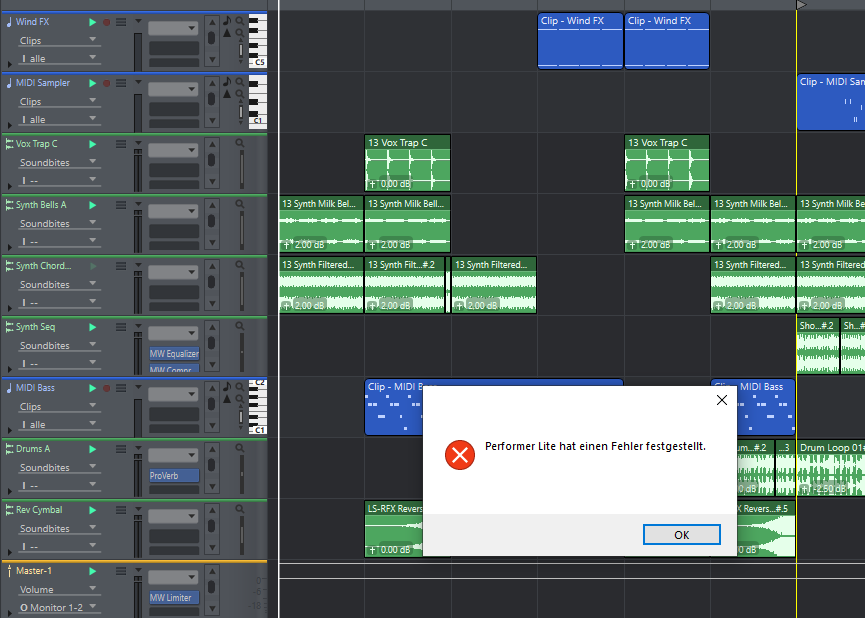
Task: Select the first Clip - Wind FX block
Action: click(x=580, y=41)
